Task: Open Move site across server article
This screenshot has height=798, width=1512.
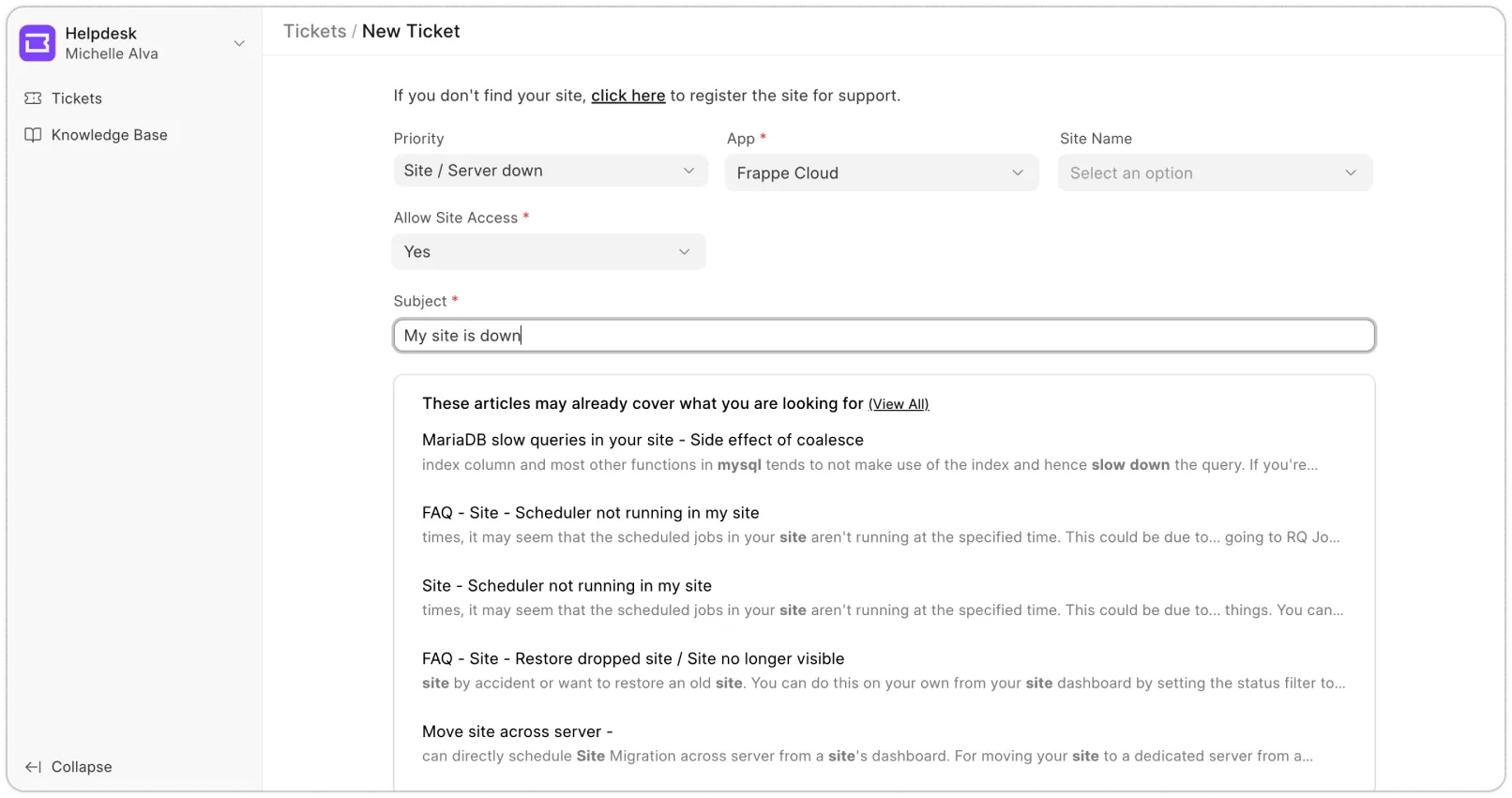Action: [x=517, y=731]
